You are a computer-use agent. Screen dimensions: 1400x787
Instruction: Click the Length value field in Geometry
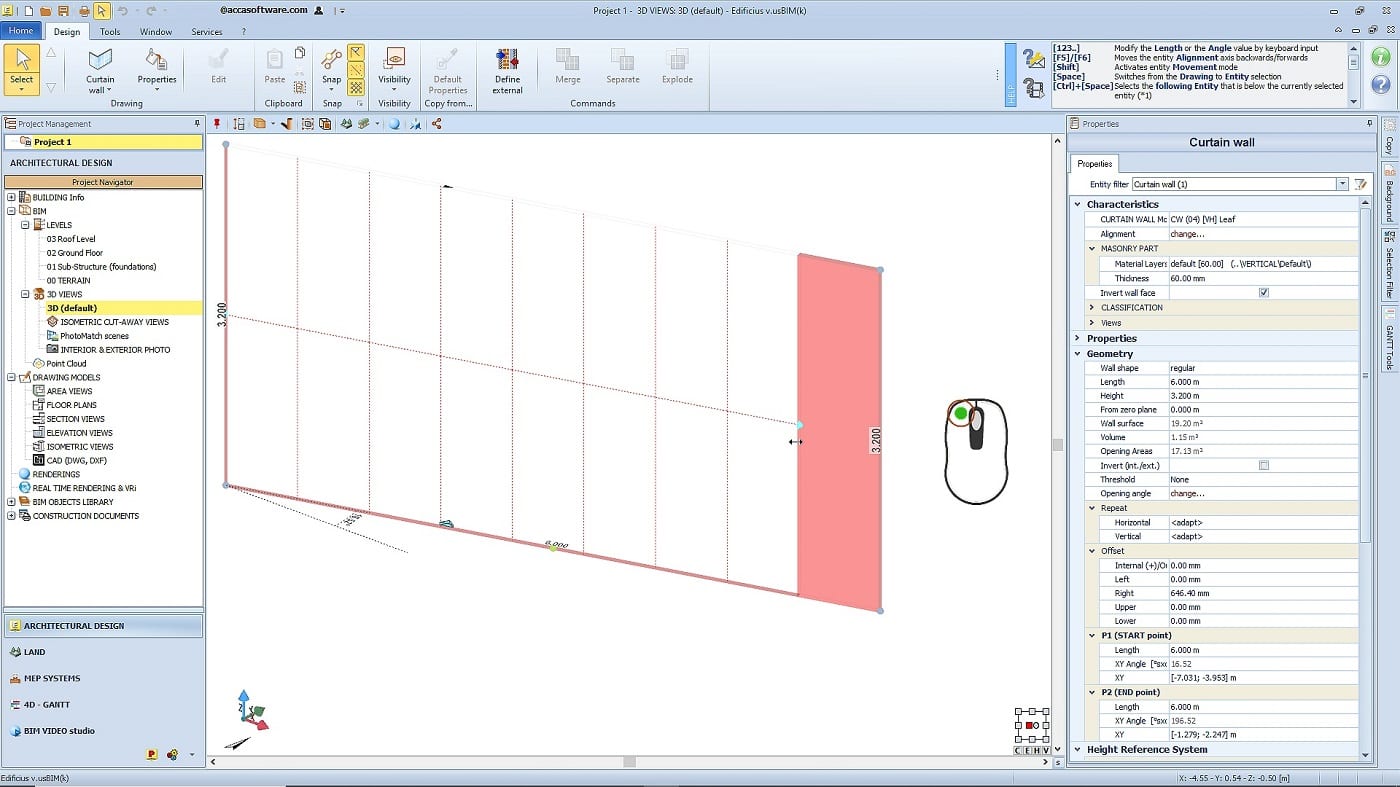tap(1263, 382)
